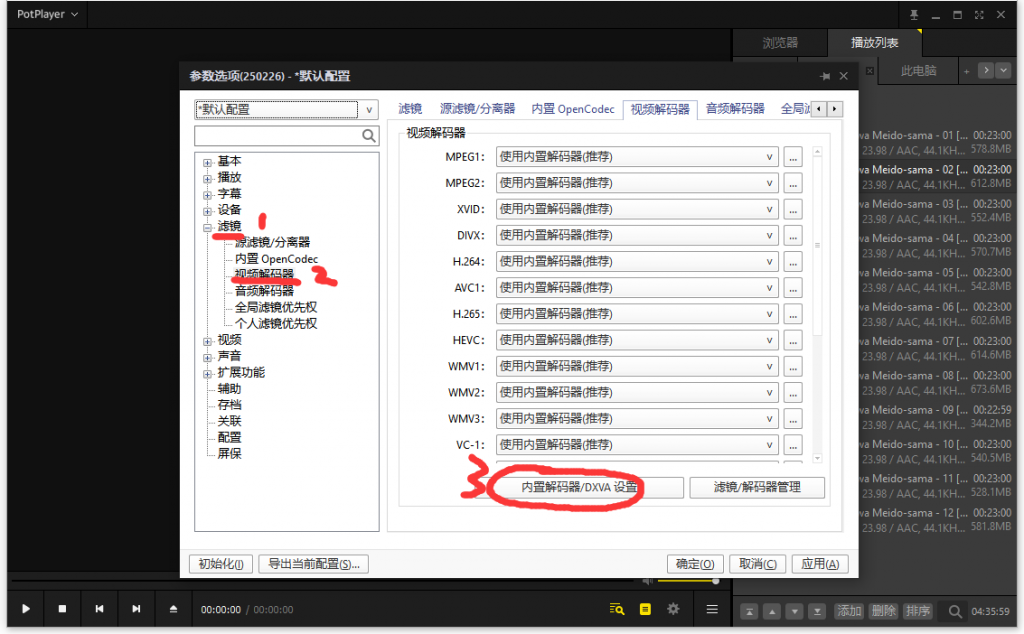Viewport: 1024px width, 634px height.
Task: Add a new playlist tab with plus icon
Action: tap(966, 71)
